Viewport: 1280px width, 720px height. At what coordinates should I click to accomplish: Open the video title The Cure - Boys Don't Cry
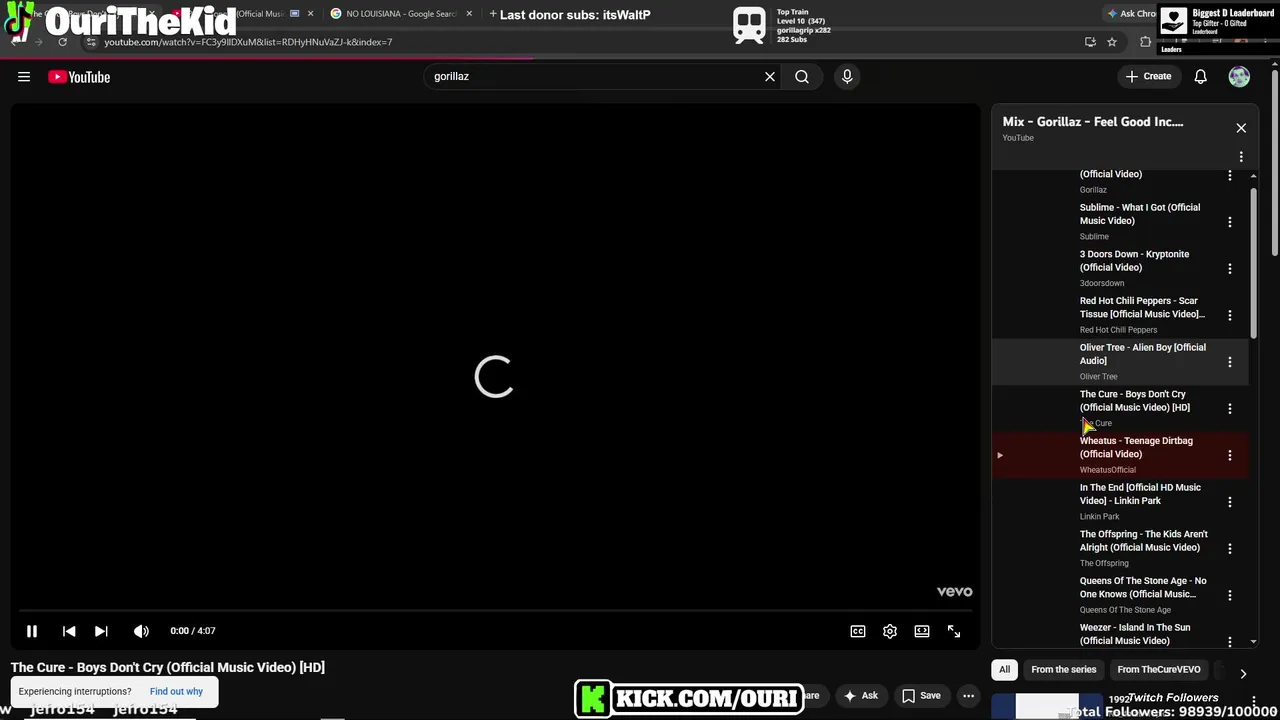pyautogui.click(x=168, y=667)
